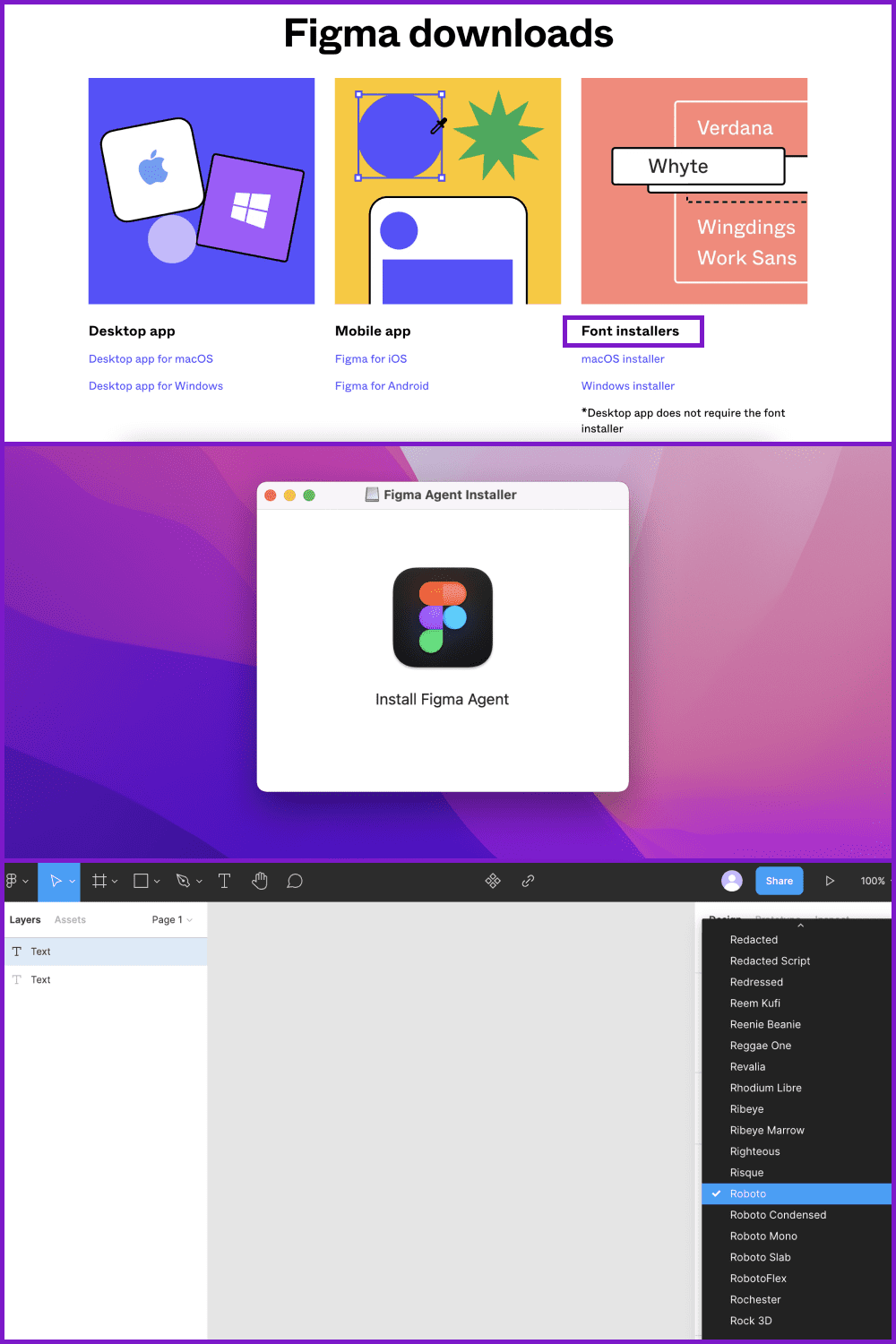
Task: Click the scroll-up arrow of font list
Action: 800,925
